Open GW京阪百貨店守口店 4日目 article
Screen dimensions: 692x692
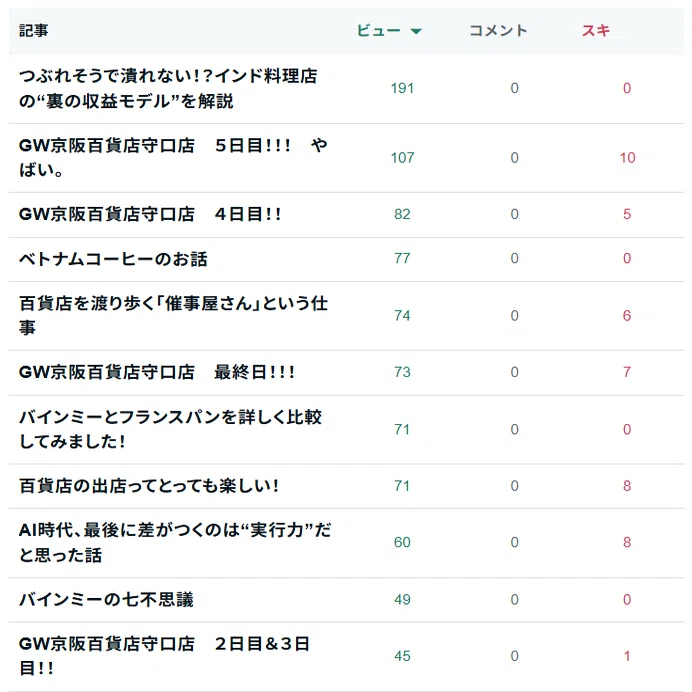[x=150, y=214]
